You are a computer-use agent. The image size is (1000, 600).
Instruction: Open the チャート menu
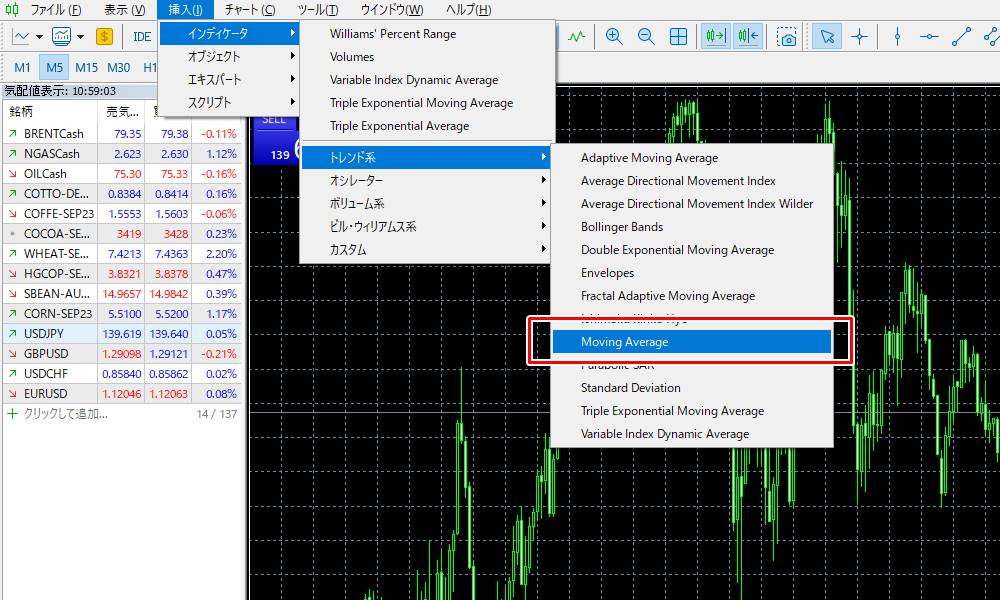click(249, 9)
